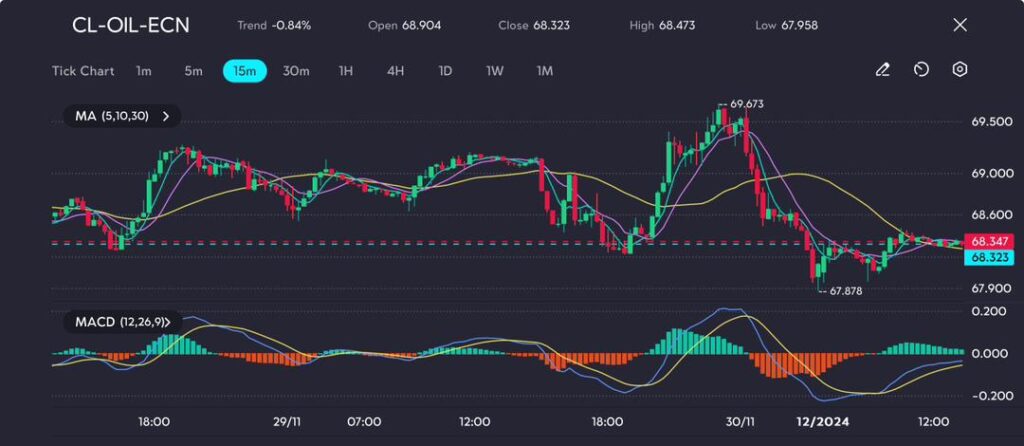The width and height of the screenshot is (1024, 446).
Task: Click the 69.673 high price marker
Action: pos(745,104)
